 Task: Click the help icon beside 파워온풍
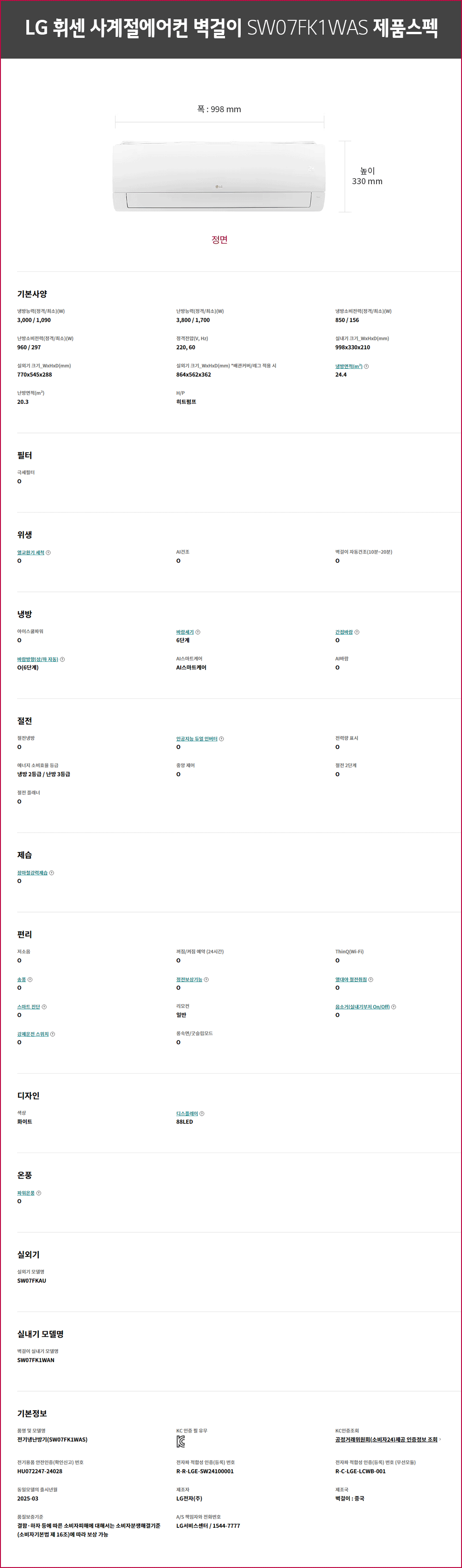(x=38, y=1193)
